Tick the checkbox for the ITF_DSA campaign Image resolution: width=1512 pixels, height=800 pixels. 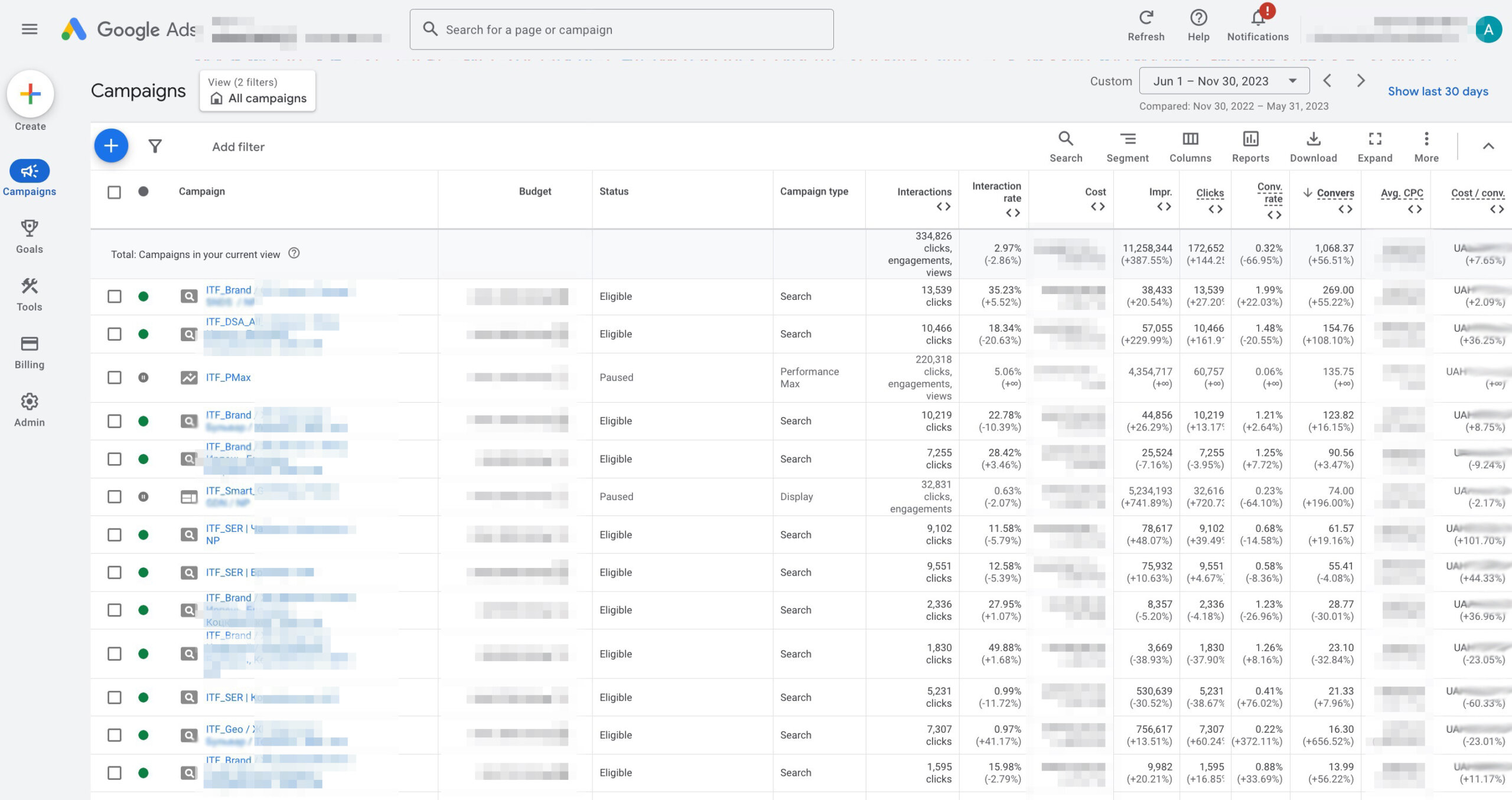pyautogui.click(x=114, y=334)
